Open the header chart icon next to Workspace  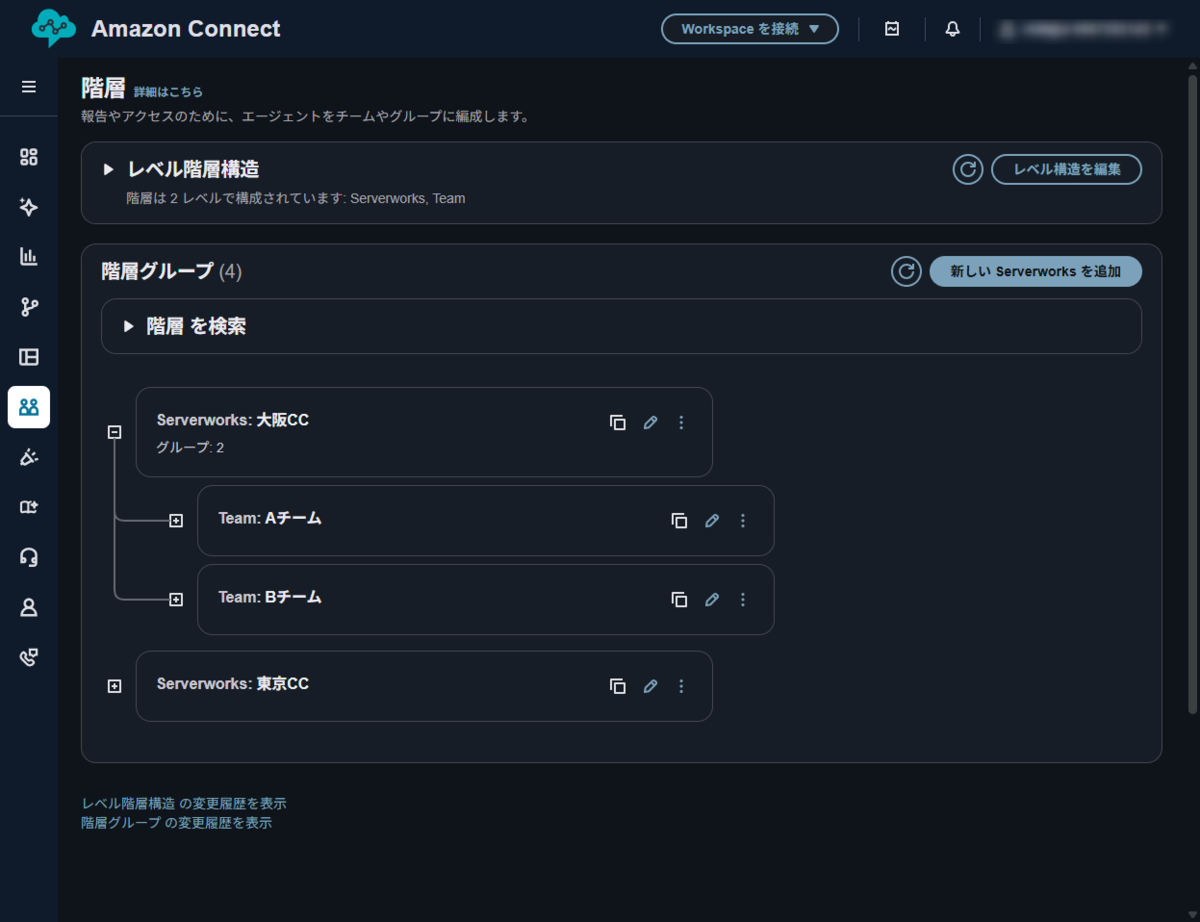coord(892,29)
